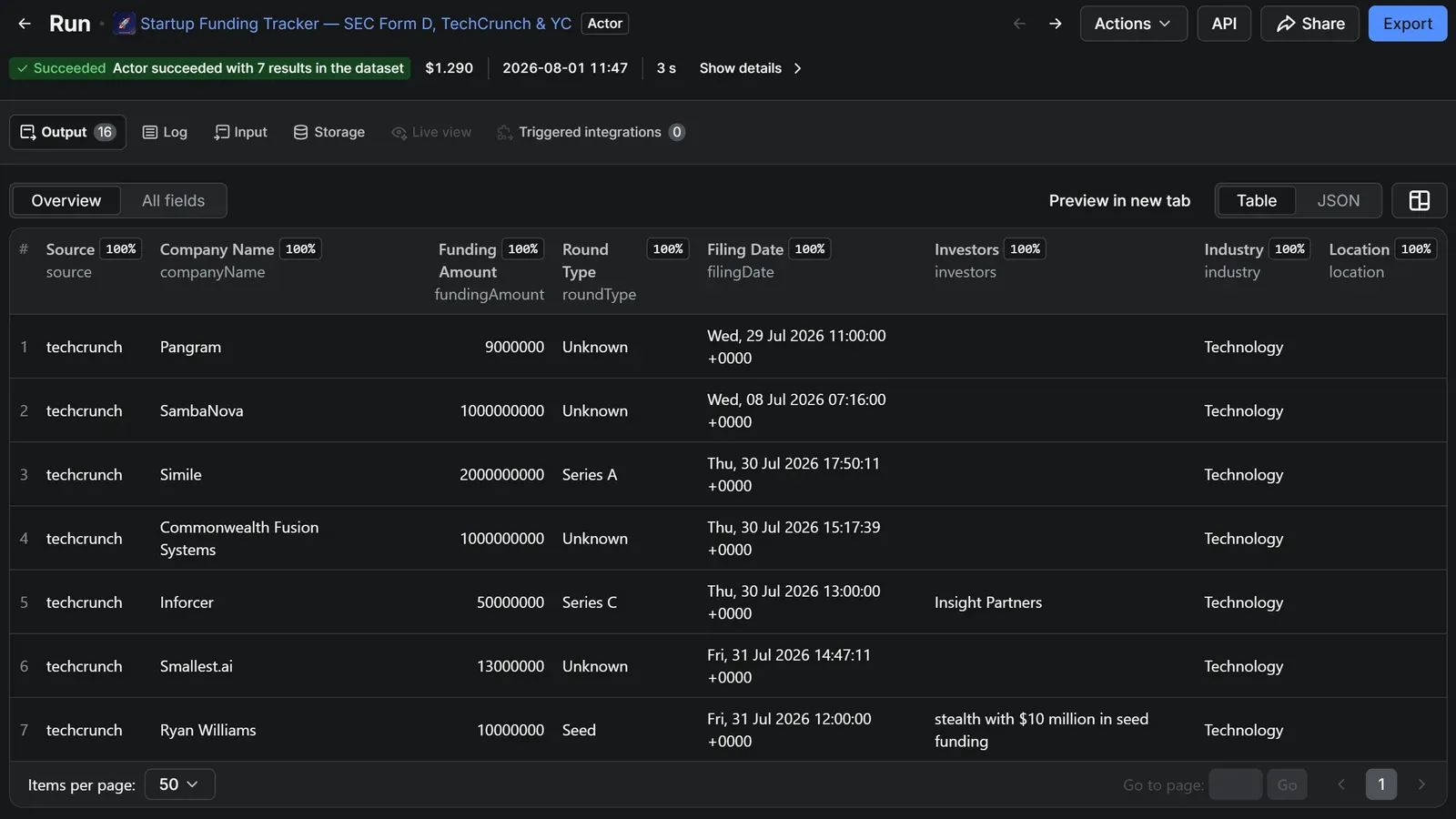
Task: Switch to Table format
Action: [x=1256, y=200]
